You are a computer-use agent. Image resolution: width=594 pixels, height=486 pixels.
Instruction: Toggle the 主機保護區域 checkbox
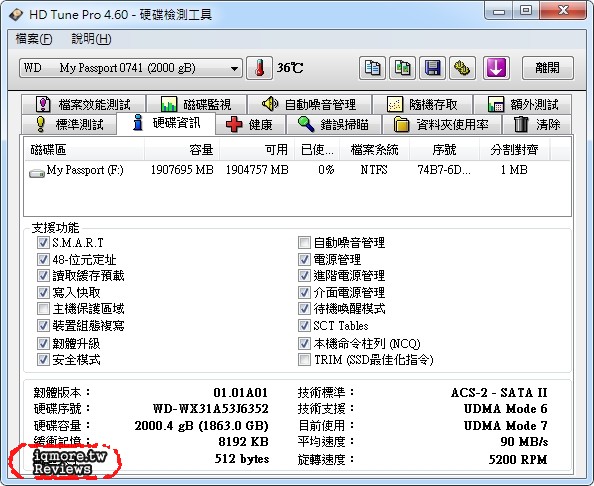pos(43,309)
